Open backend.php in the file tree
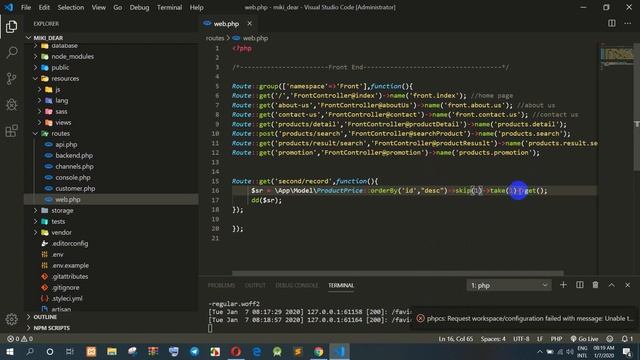This screenshot has width=640, height=360. click(73, 156)
